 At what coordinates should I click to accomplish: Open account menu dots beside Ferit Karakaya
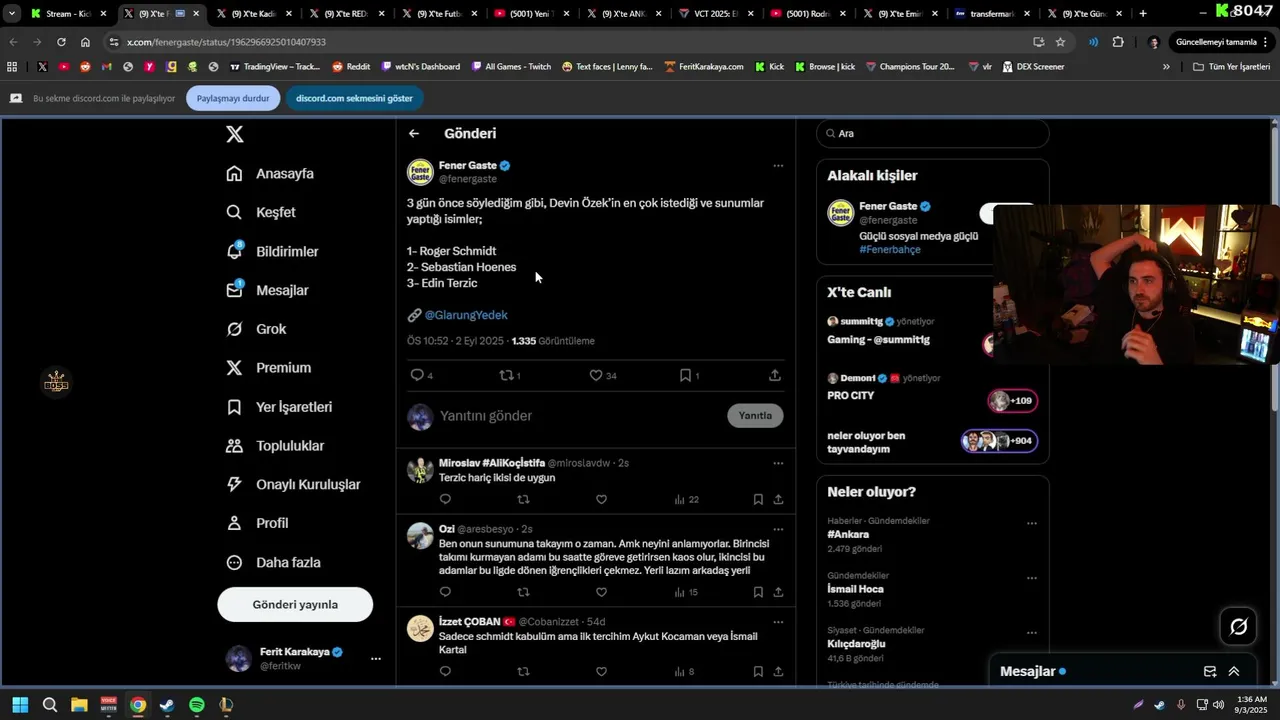[376, 658]
